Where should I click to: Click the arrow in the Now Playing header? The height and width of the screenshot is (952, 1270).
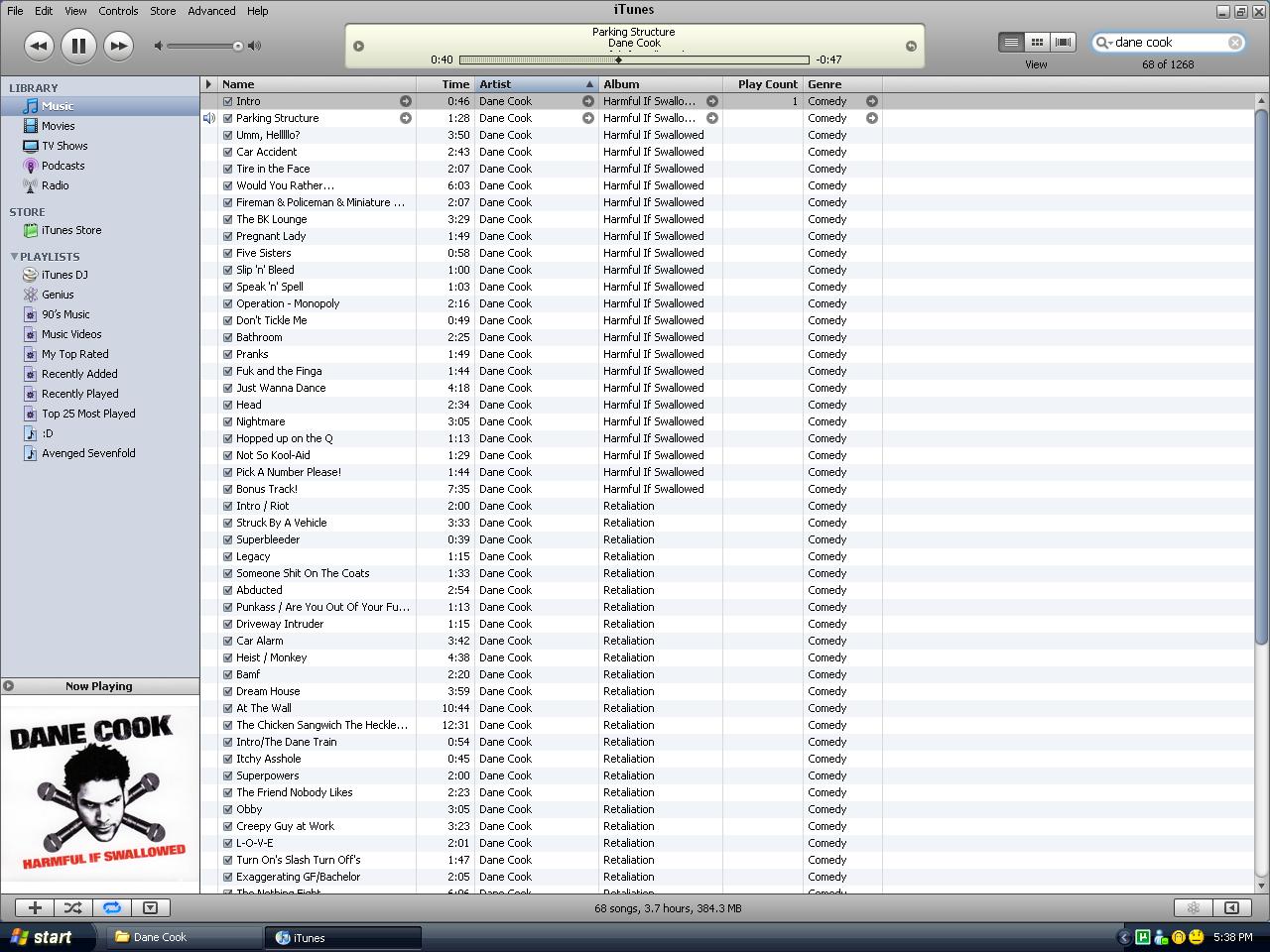coord(8,685)
